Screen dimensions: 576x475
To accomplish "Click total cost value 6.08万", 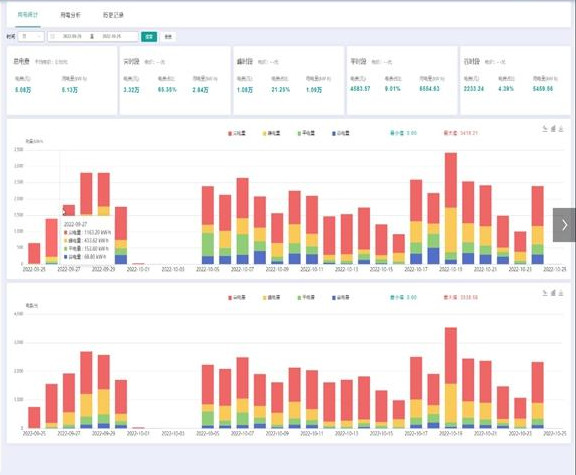I will click(23, 90).
